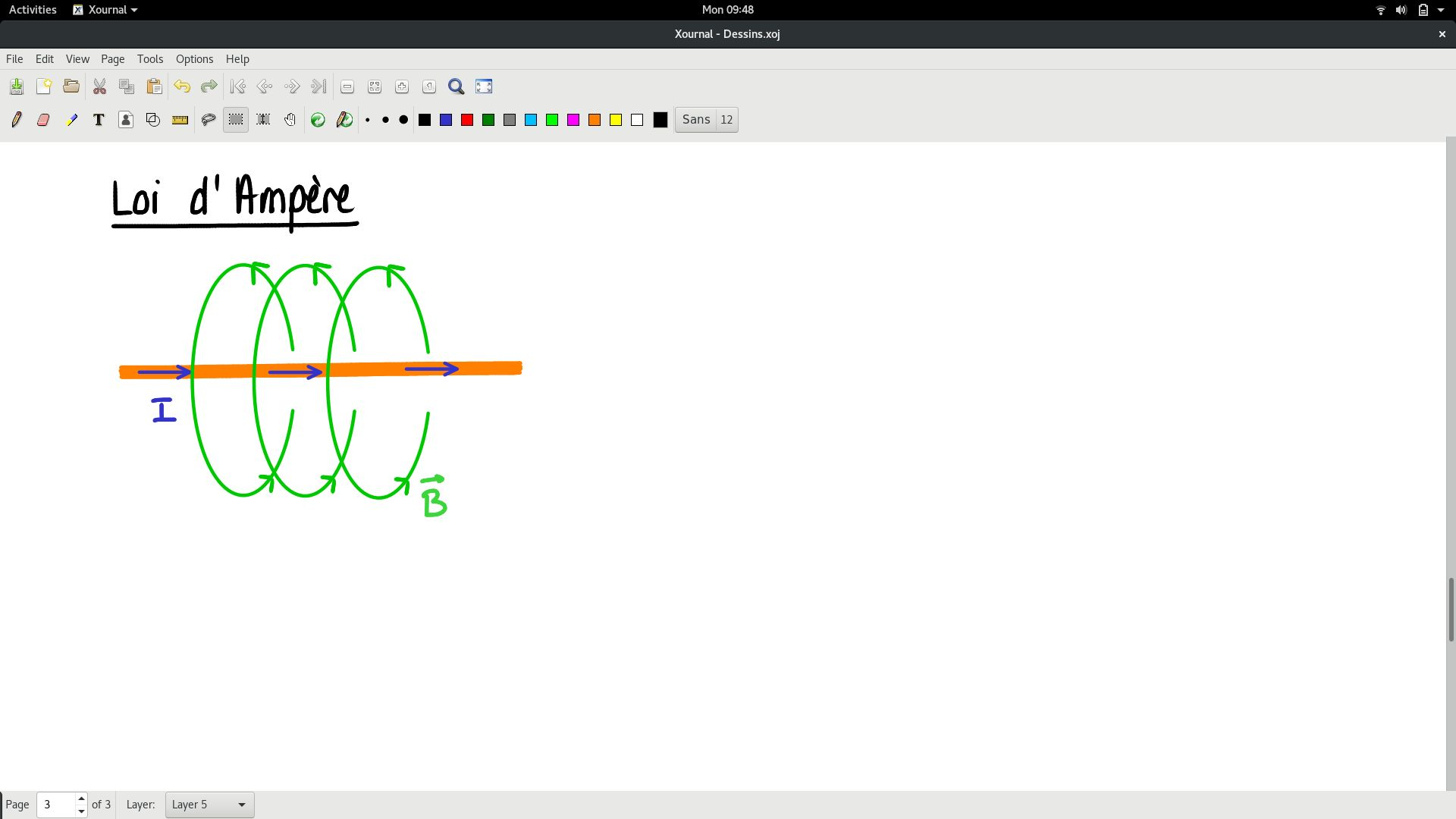This screenshot has height=819, width=1456.
Task: Open the Tools menu
Action: click(150, 59)
